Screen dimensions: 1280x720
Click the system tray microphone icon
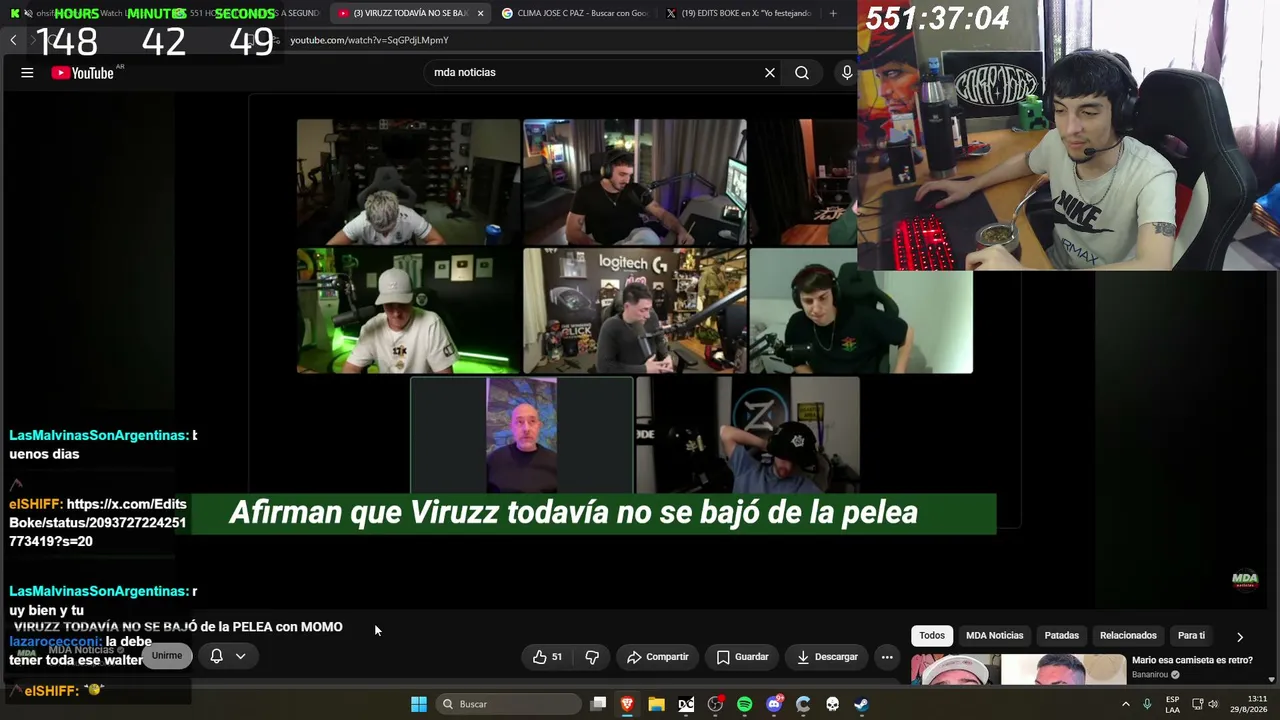pos(1147,704)
